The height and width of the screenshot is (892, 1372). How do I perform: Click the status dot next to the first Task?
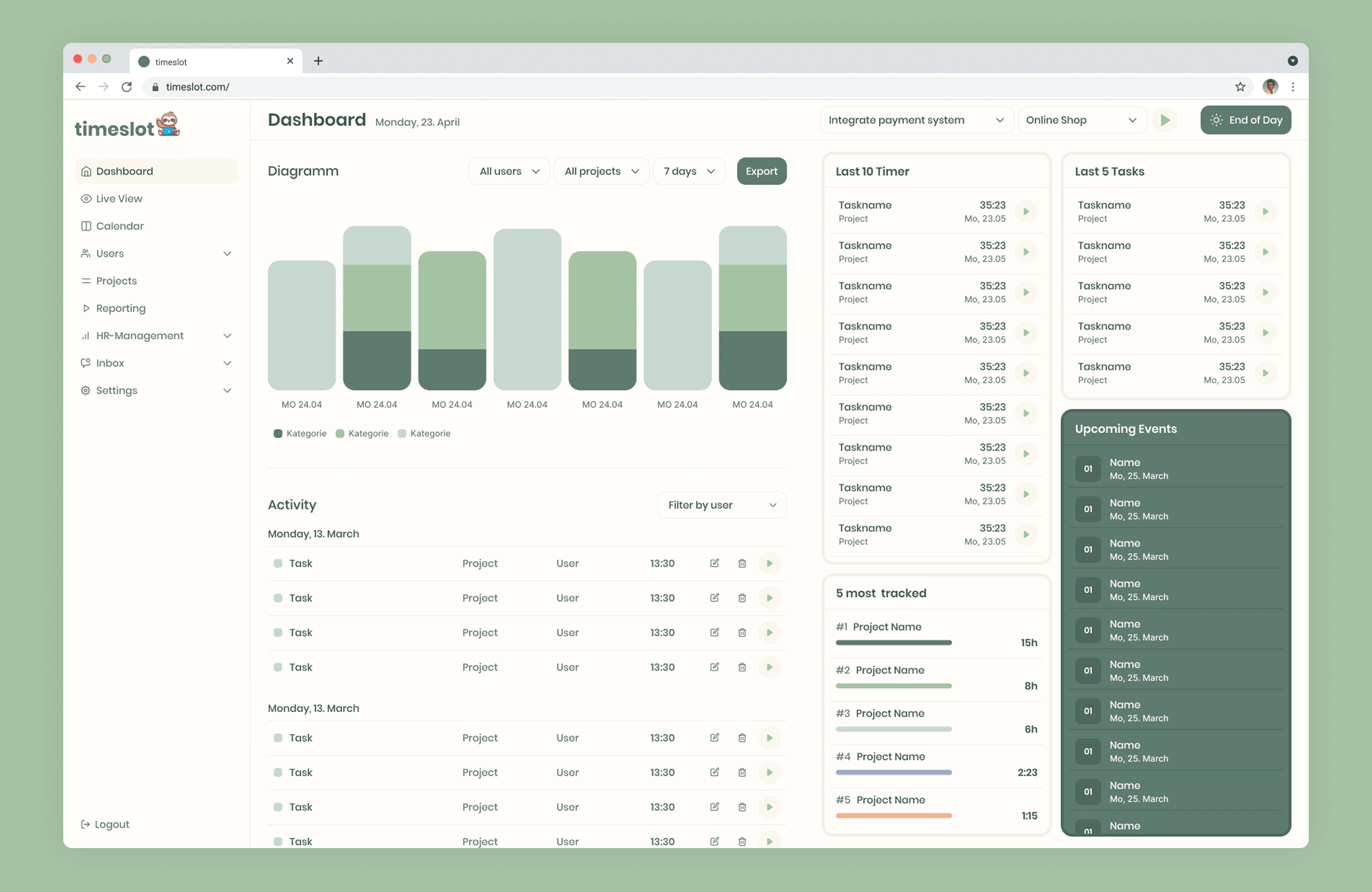click(279, 563)
